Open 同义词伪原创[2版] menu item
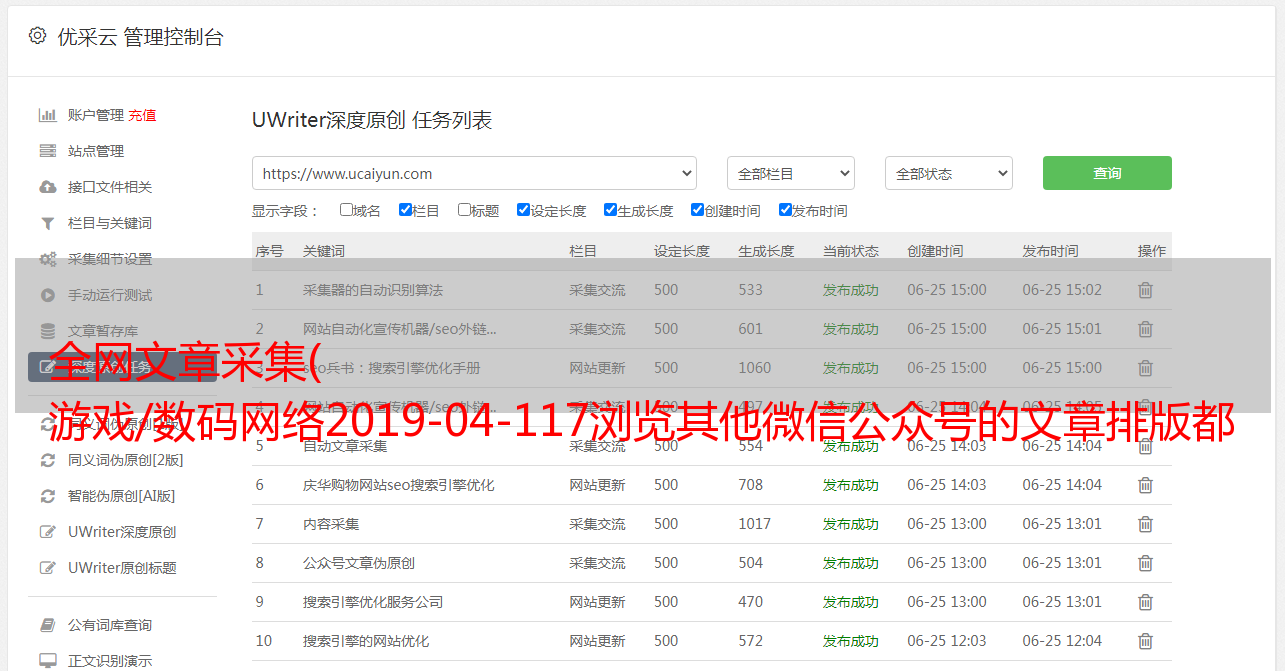Screen dimensions: 1285x671 pos(126,460)
